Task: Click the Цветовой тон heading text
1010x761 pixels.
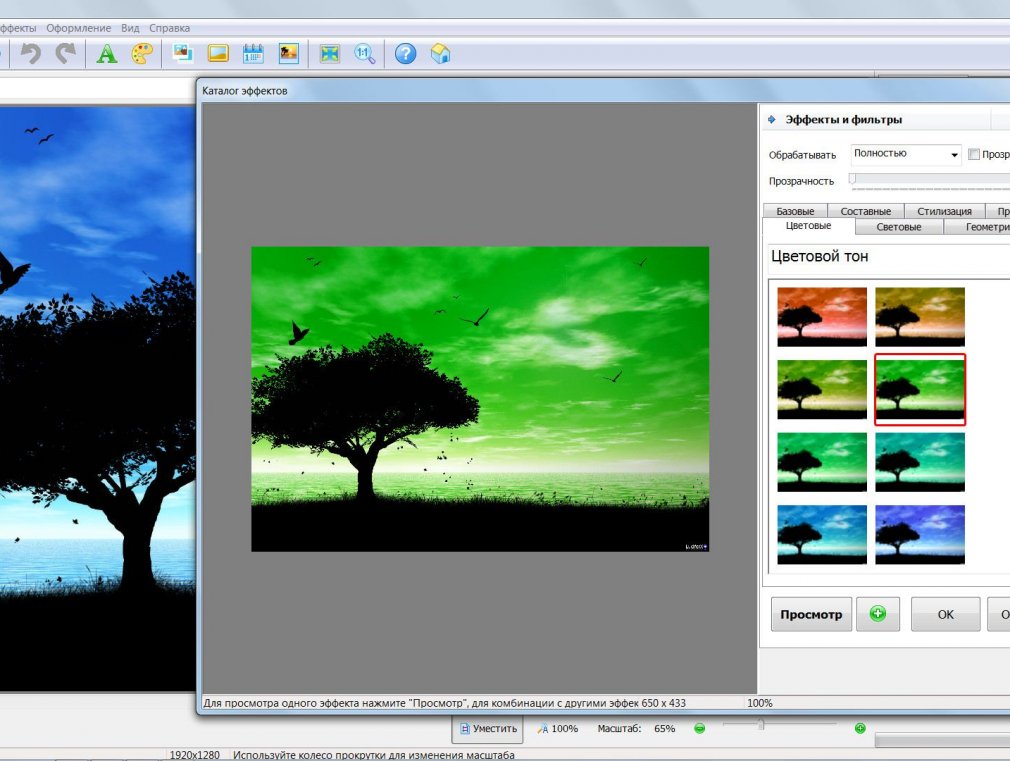Action: pos(819,256)
